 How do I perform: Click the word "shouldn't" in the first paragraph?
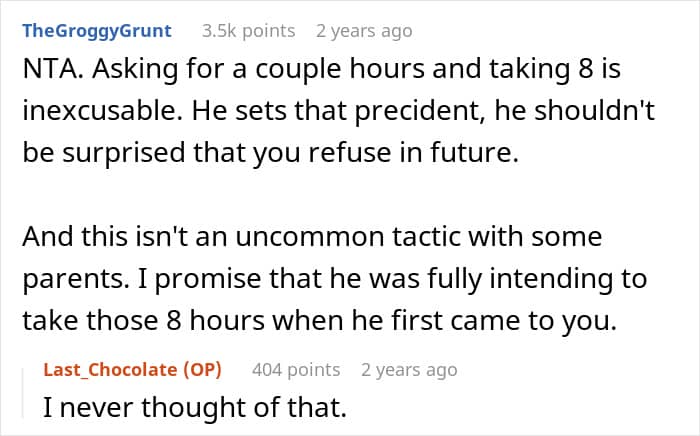coord(594,111)
